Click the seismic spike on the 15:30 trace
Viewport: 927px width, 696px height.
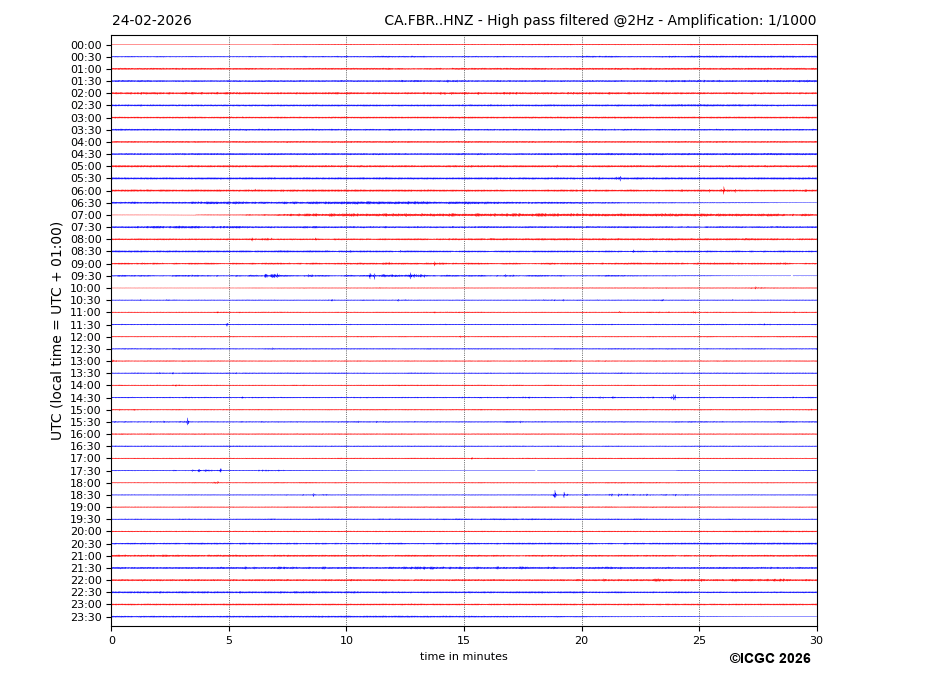pos(187,422)
